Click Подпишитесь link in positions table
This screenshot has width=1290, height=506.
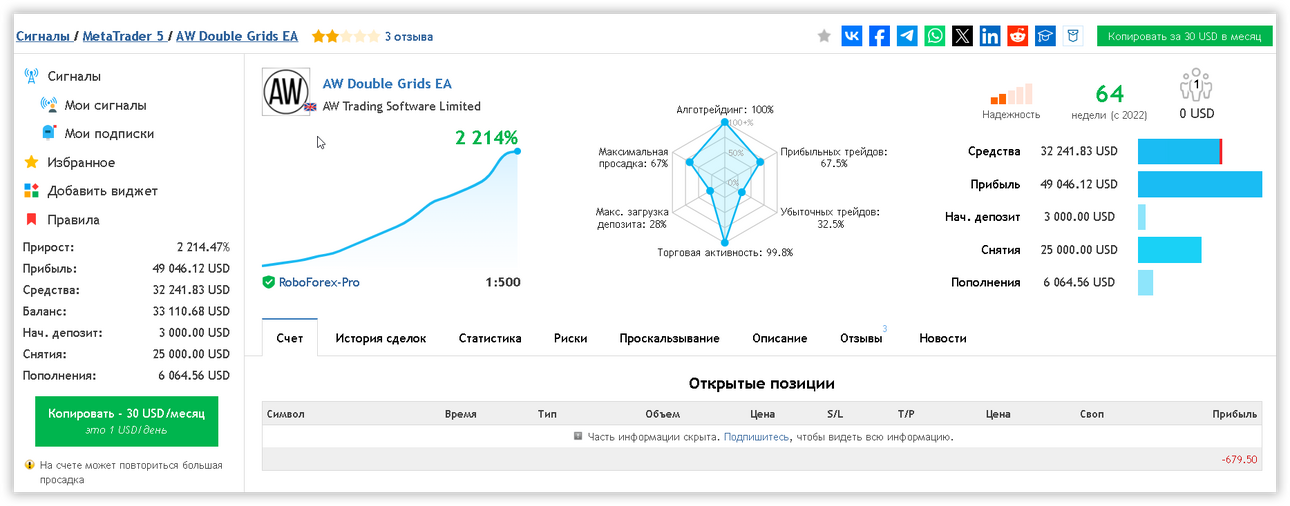[x=756, y=437]
